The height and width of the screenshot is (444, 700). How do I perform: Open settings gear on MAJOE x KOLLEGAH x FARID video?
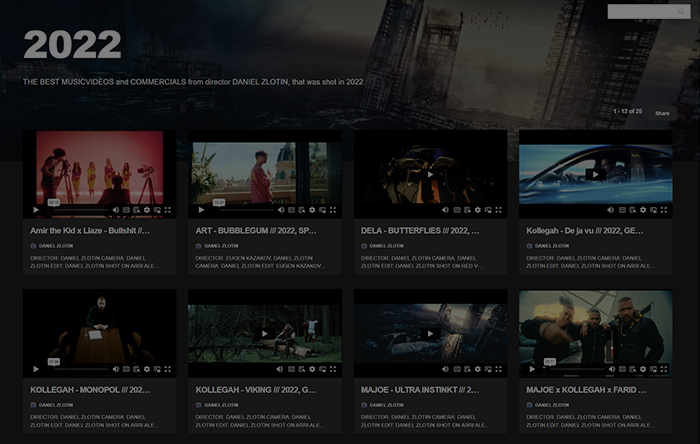(x=643, y=369)
